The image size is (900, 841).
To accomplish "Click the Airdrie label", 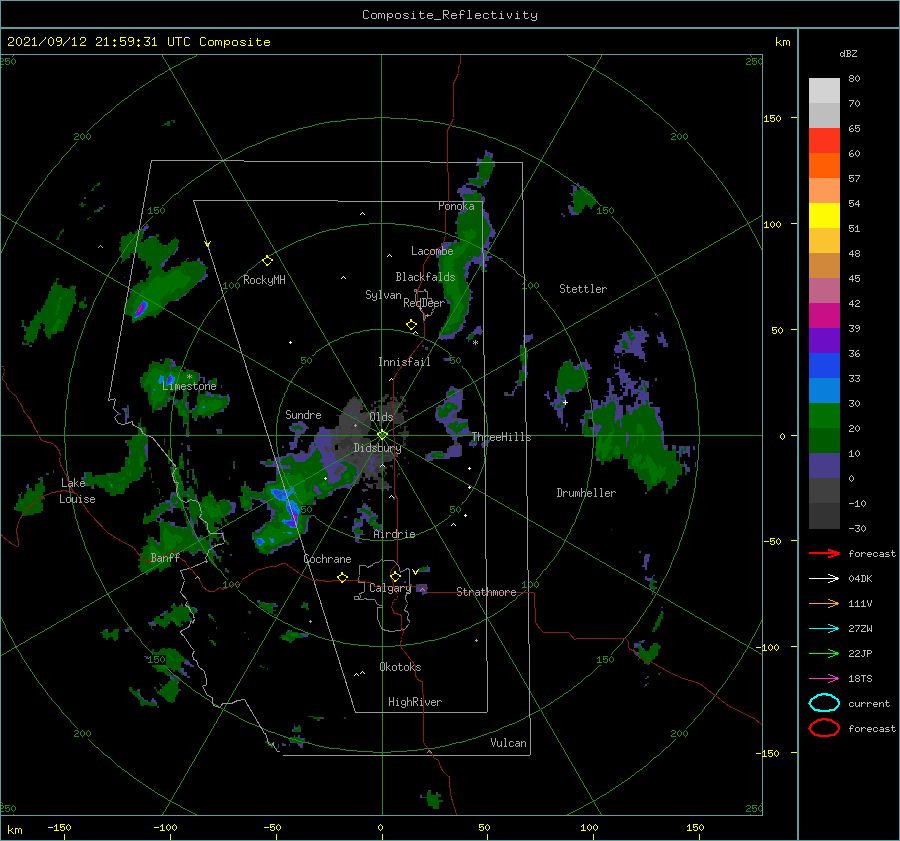I will [394, 534].
